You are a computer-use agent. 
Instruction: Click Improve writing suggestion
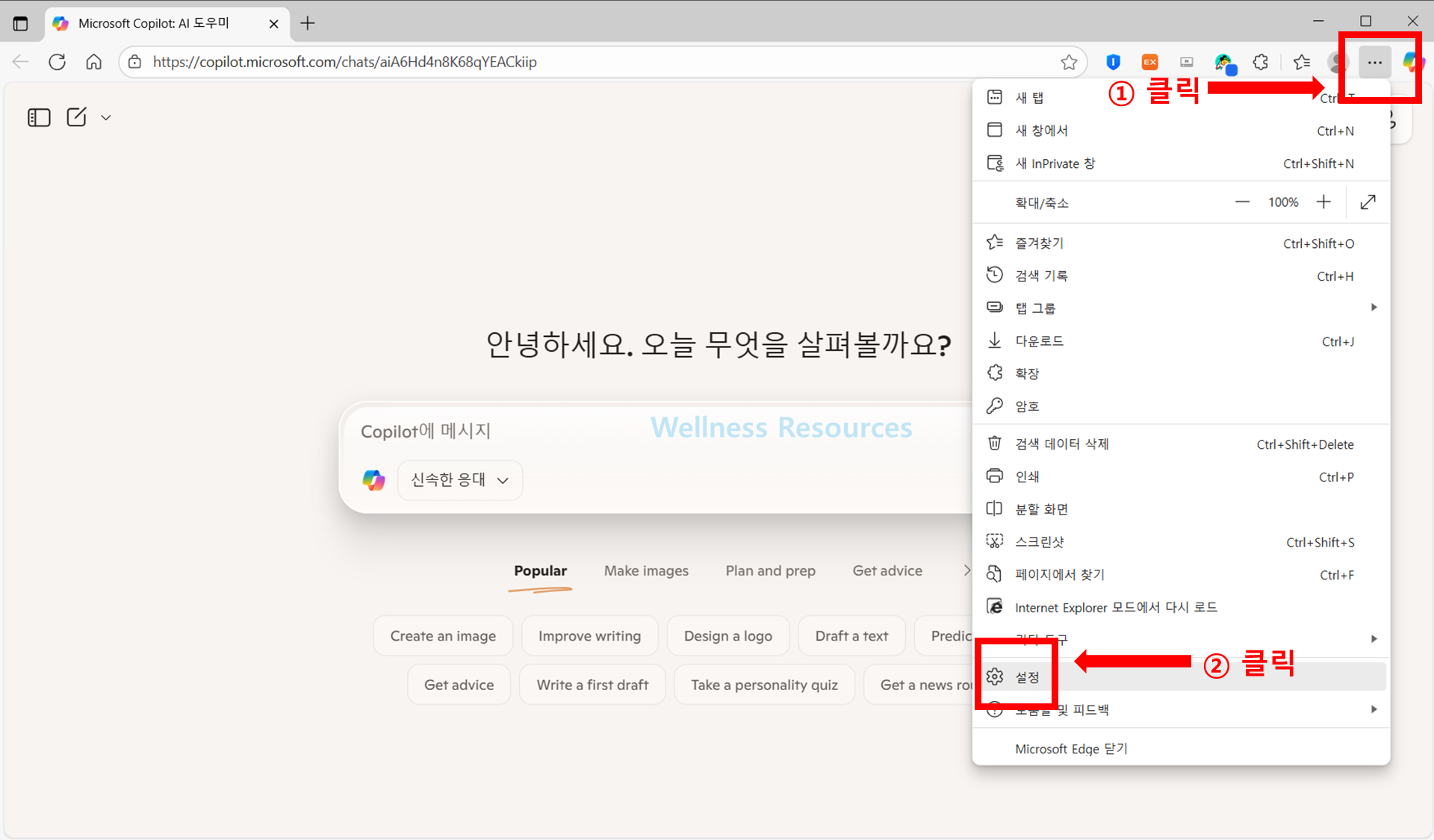click(589, 635)
